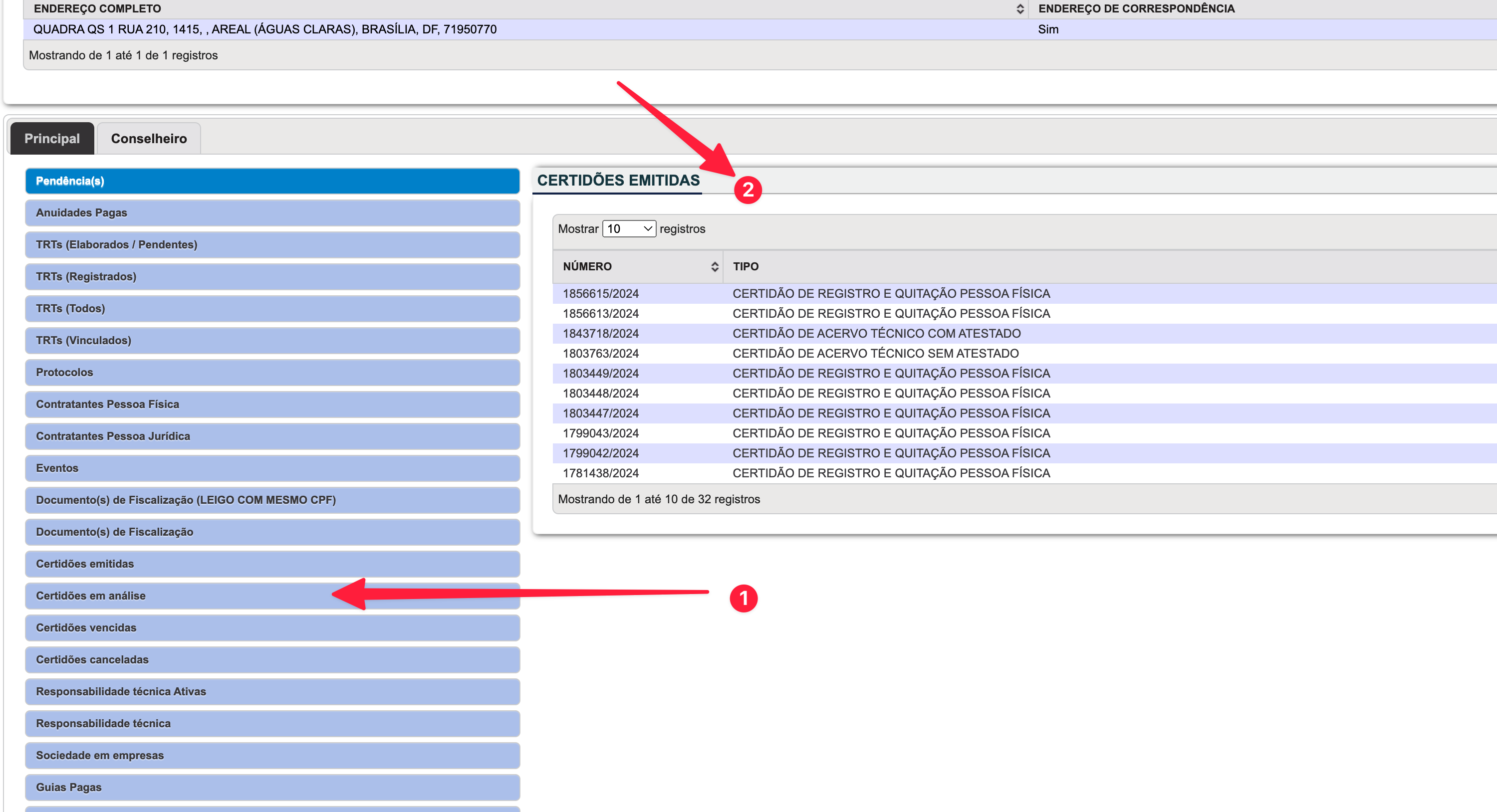Click the CERTIDÕES EMITIDAS heading
1497x812 pixels.
point(618,181)
